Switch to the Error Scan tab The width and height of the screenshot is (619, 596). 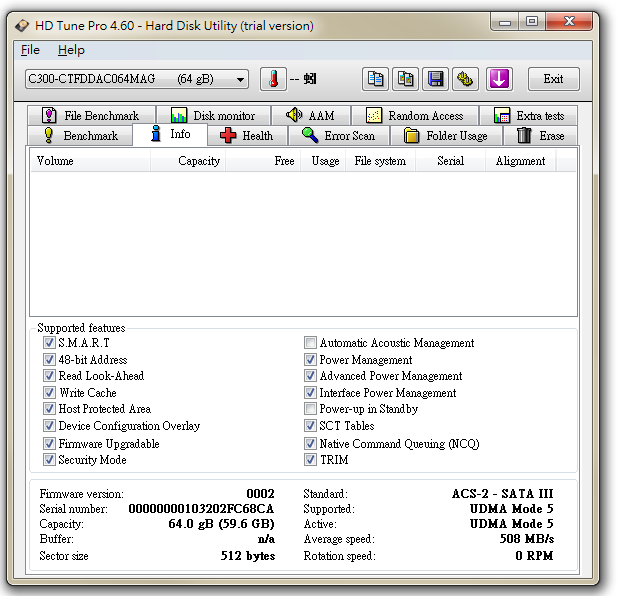339,135
